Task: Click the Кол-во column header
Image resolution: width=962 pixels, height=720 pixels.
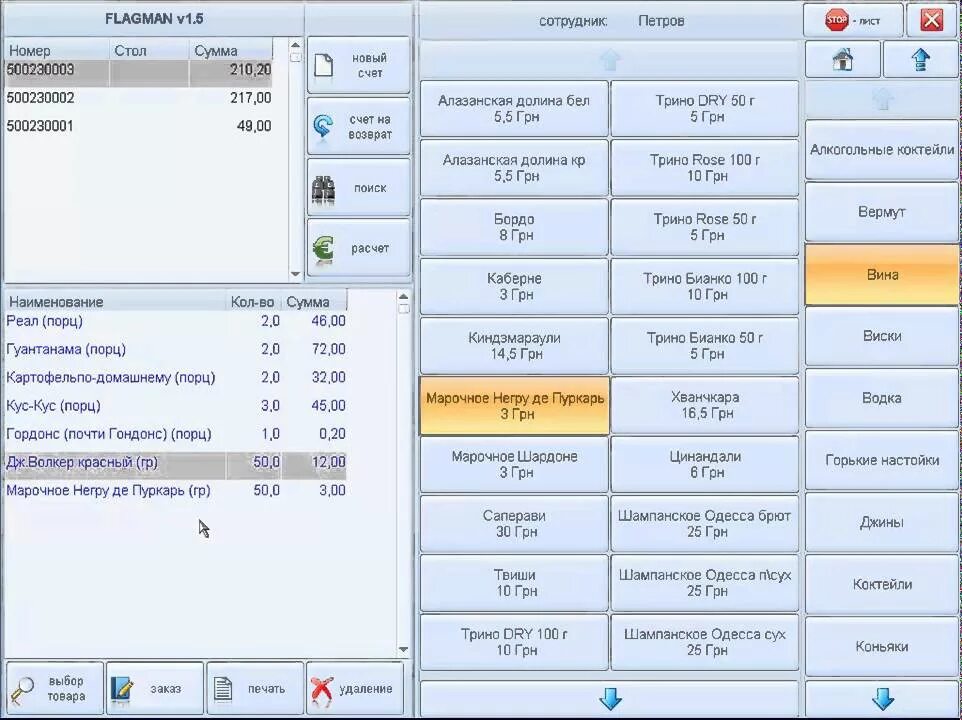Action: (254, 302)
